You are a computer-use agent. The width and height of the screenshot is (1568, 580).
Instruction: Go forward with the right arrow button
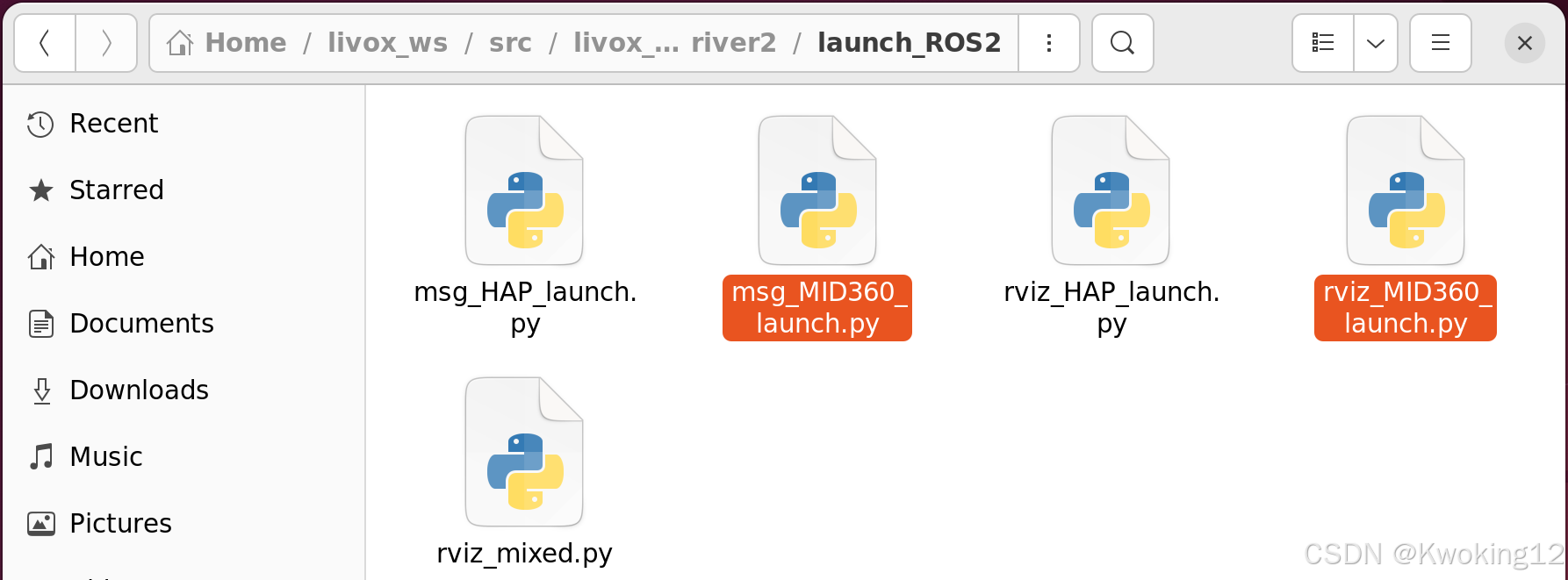106,43
